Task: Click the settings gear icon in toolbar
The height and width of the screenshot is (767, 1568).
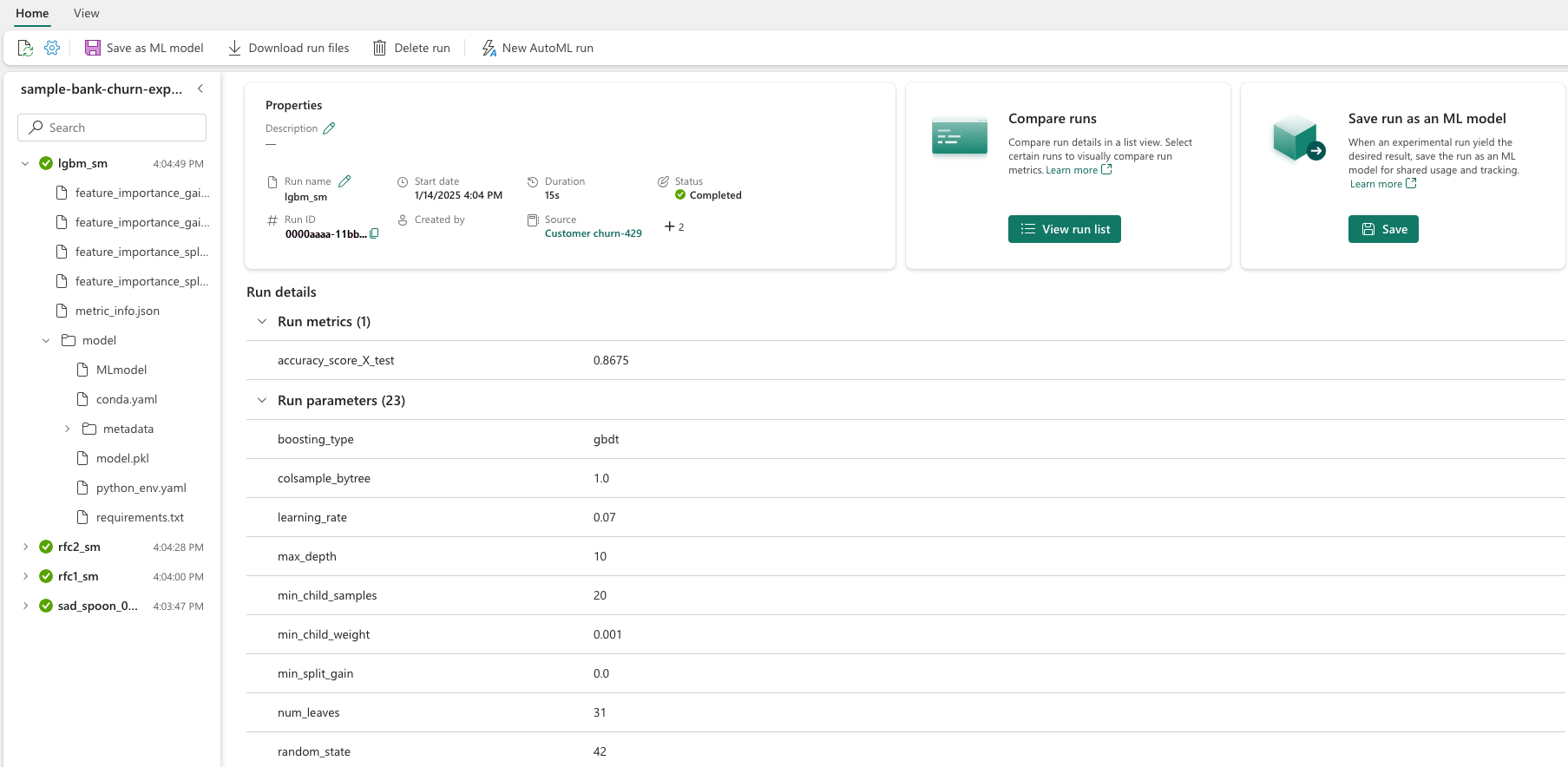Action: (x=52, y=48)
